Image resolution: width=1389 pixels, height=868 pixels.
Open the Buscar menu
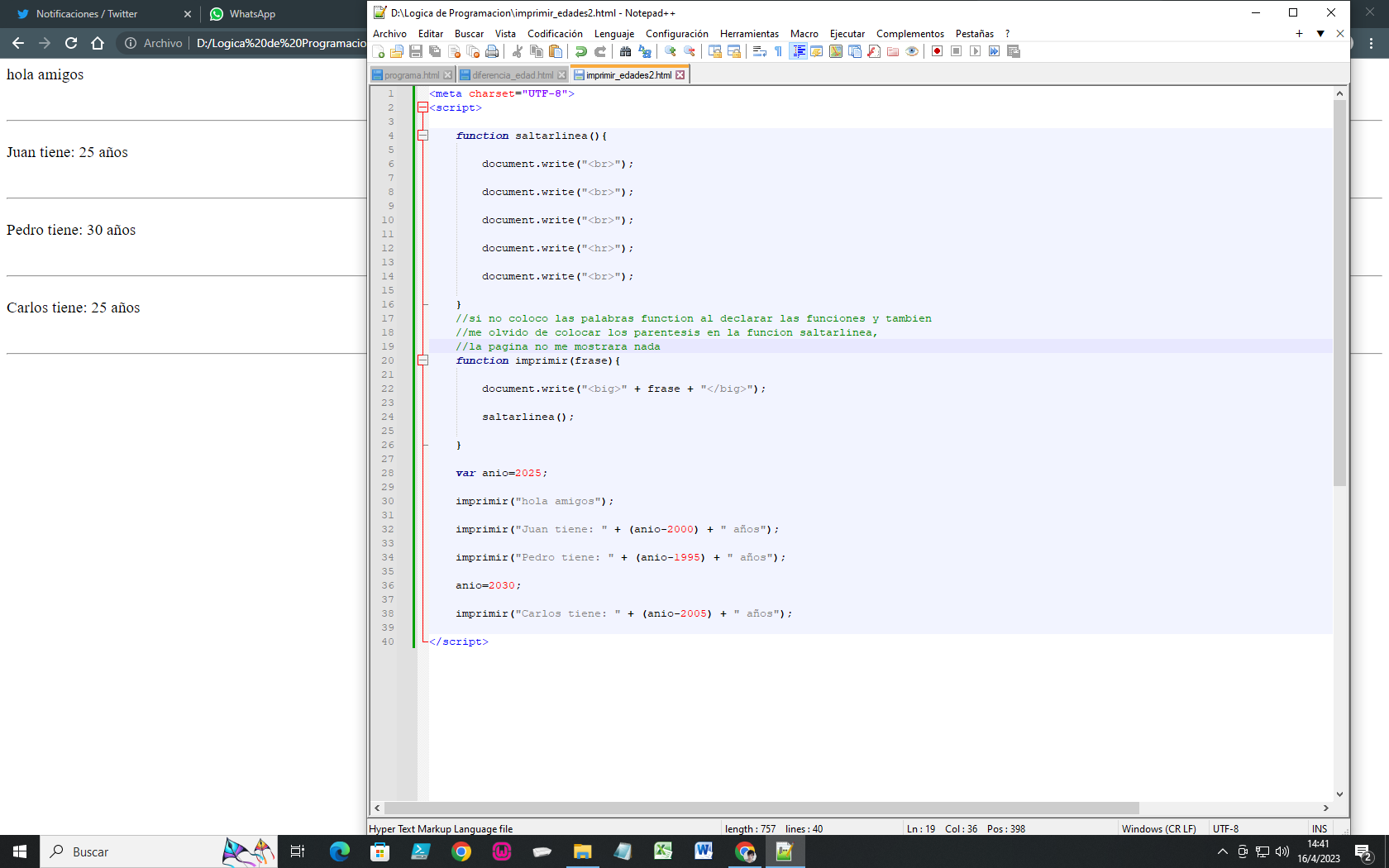coord(469,34)
